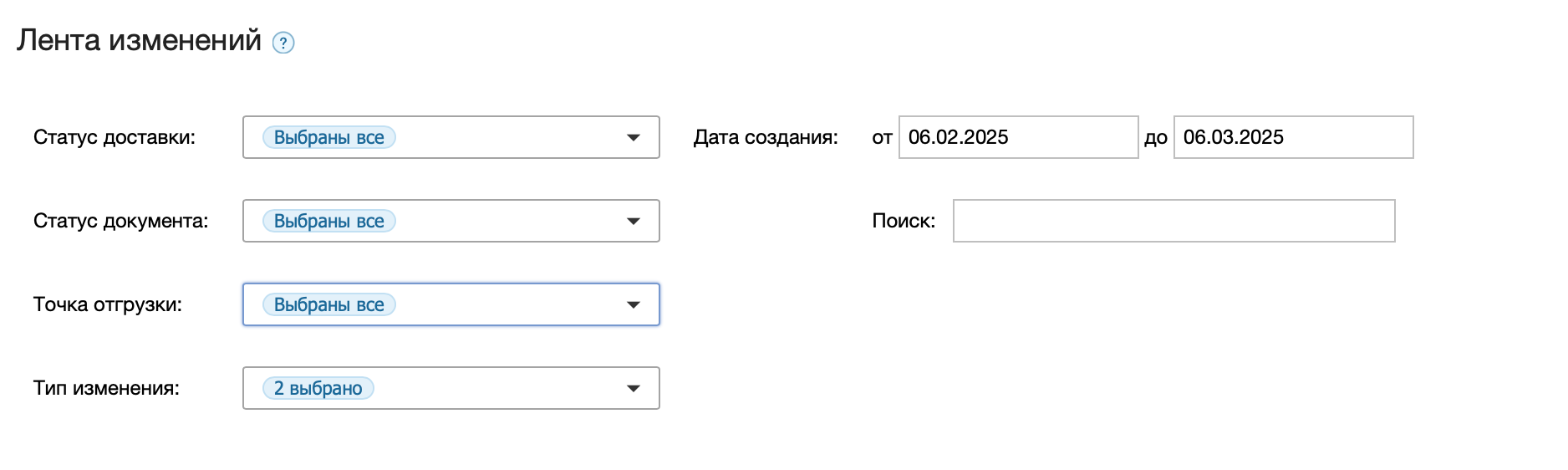Expand the Тип изменения dropdown arrow
The height and width of the screenshot is (470, 1568).
pyautogui.click(x=634, y=388)
